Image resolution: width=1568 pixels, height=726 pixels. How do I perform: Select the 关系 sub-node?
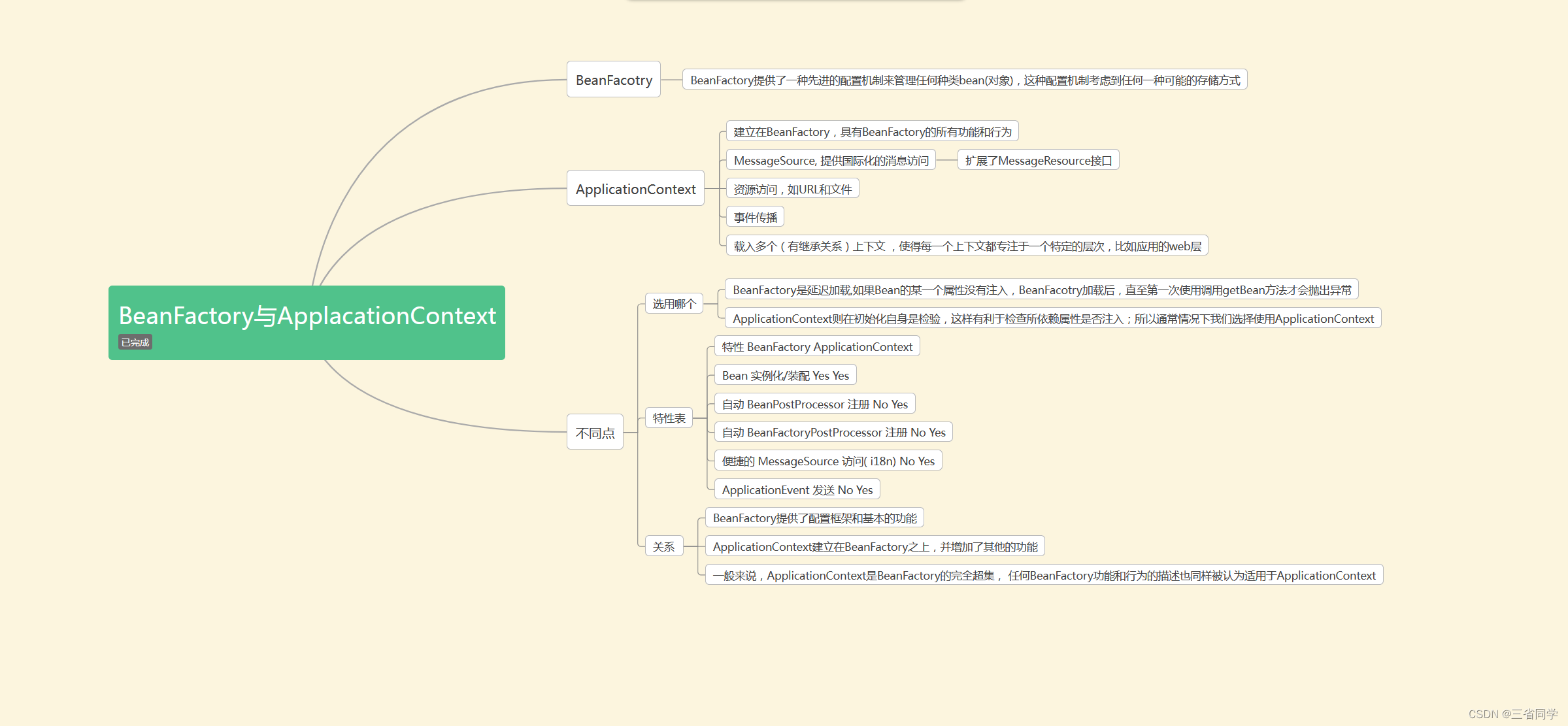point(663,546)
